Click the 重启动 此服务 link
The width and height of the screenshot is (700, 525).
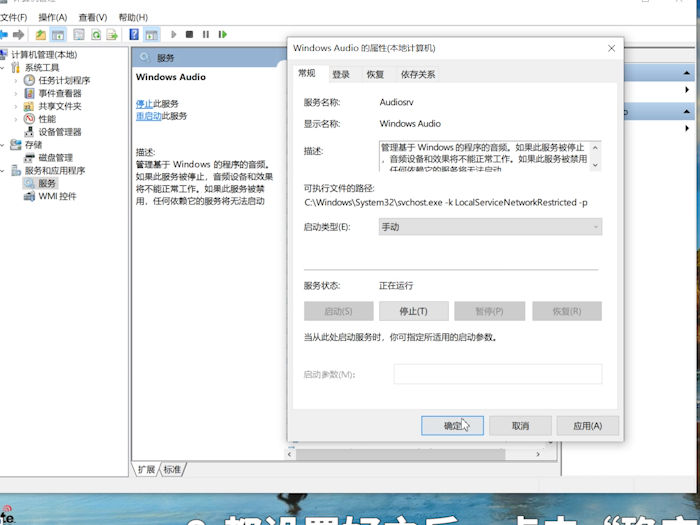click(x=149, y=116)
